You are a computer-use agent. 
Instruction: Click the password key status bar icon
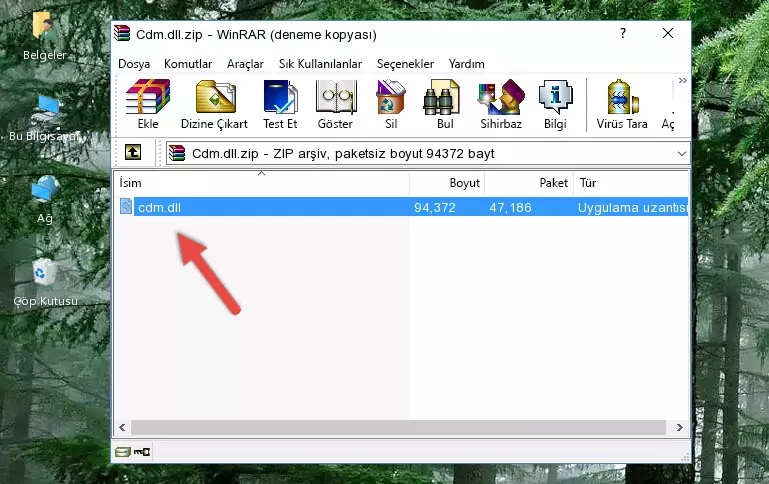click(142, 452)
